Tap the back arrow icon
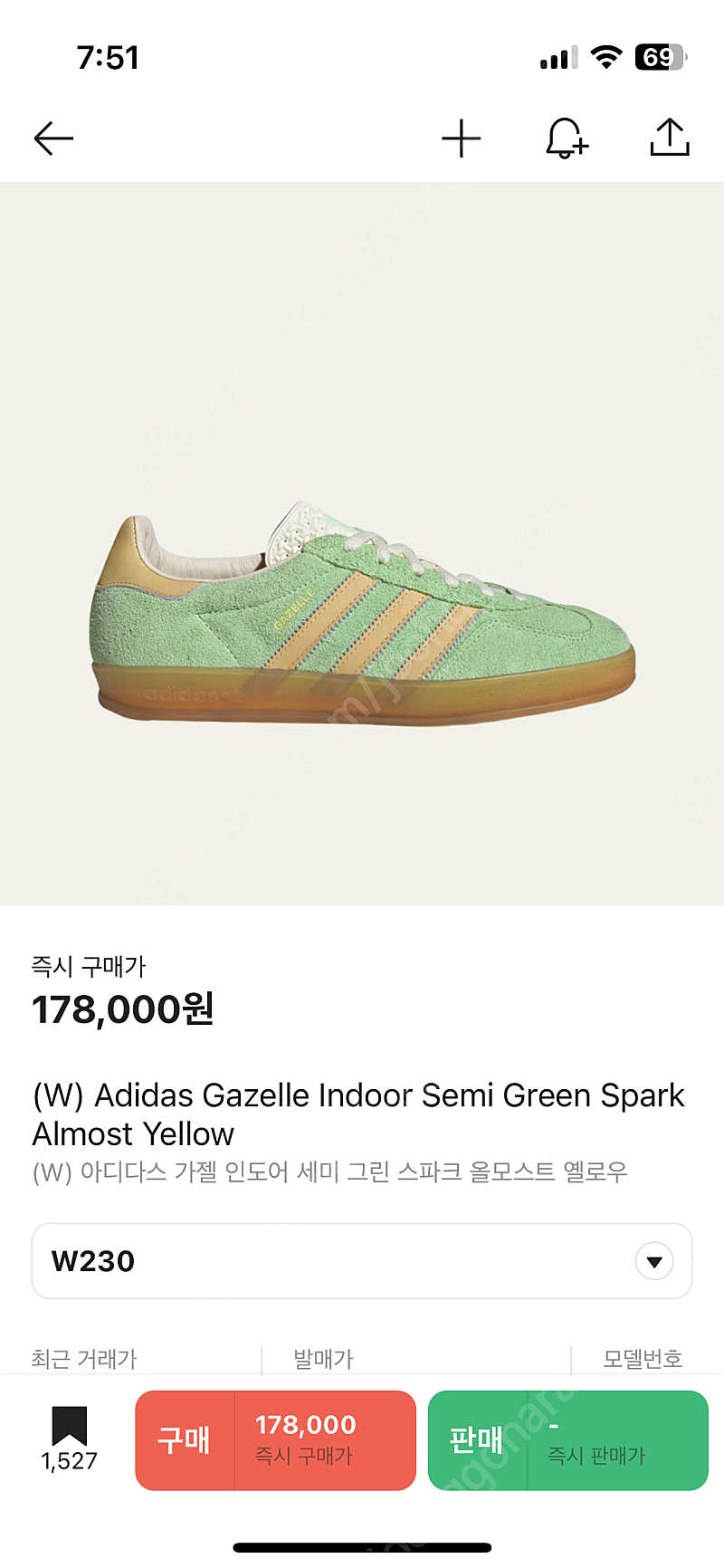The width and height of the screenshot is (724, 1568). 53,139
